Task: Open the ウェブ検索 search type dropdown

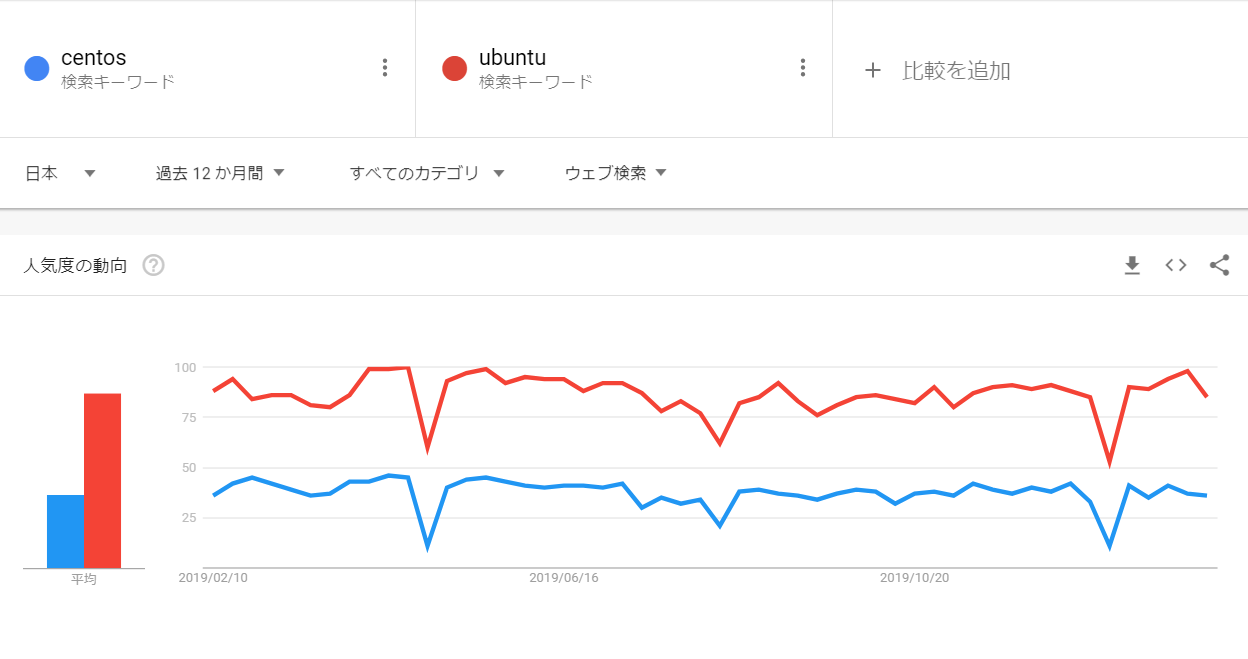Action: pos(615,173)
